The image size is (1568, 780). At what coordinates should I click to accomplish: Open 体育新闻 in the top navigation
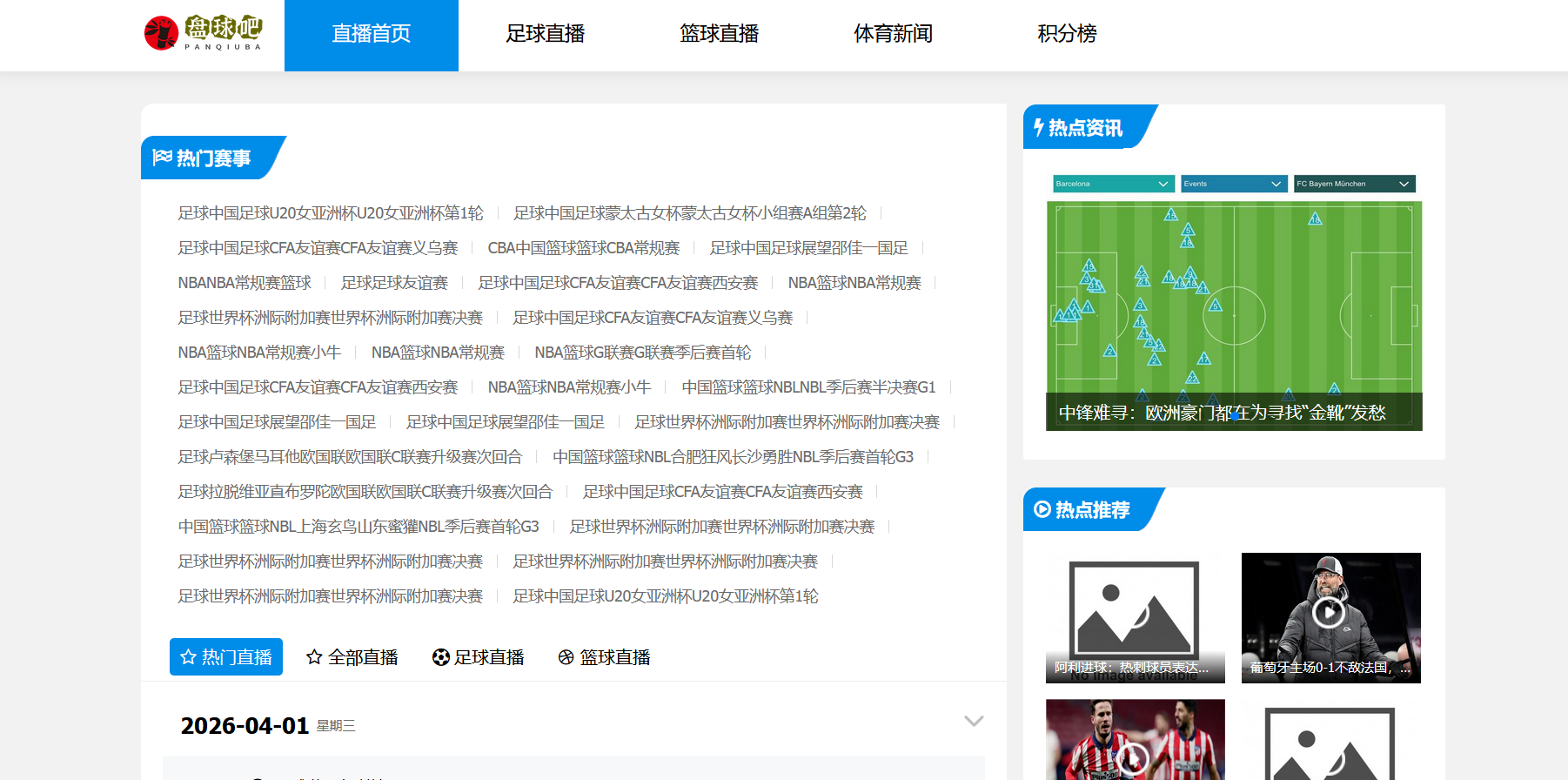click(894, 35)
